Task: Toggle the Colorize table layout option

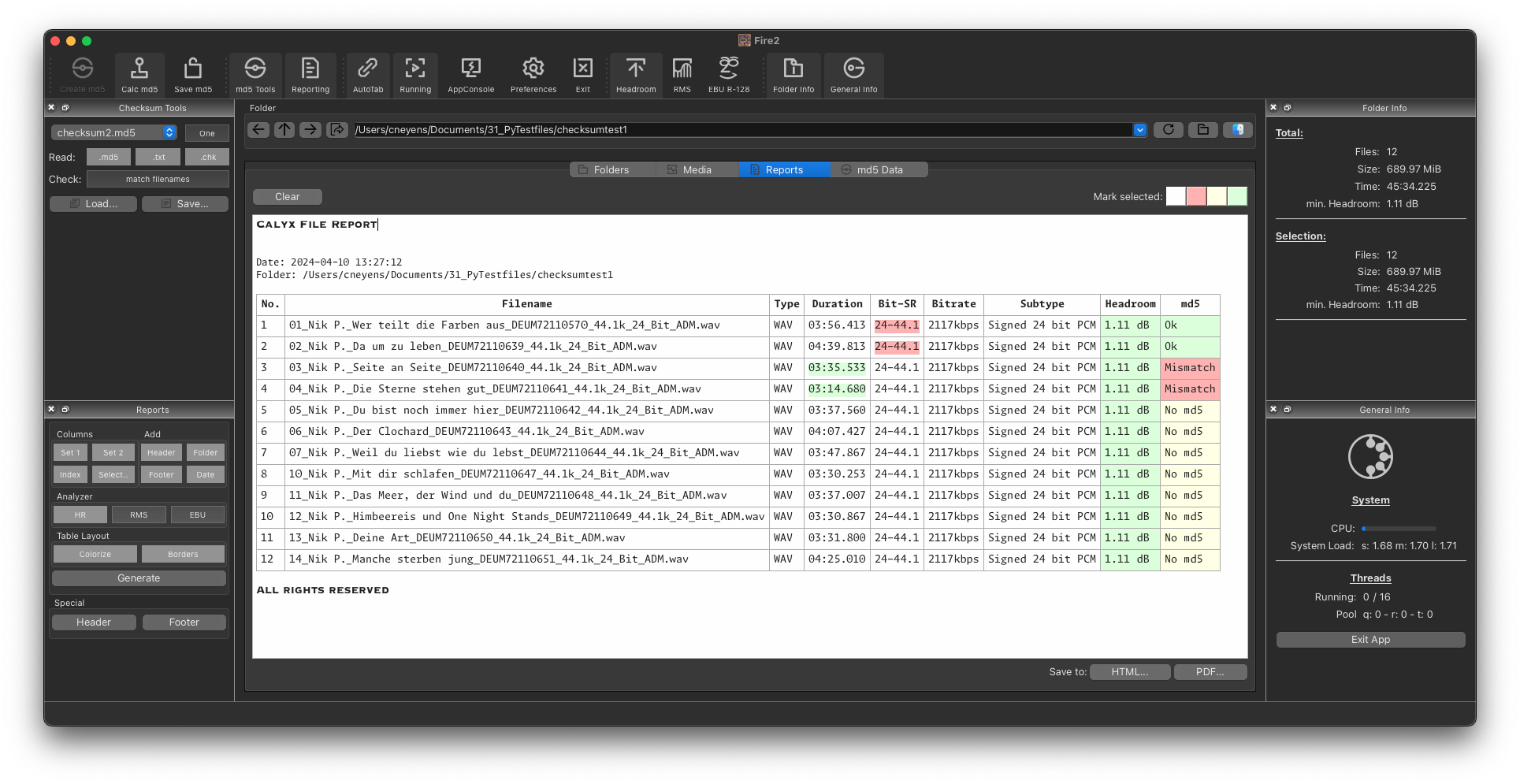Action: point(94,554)
